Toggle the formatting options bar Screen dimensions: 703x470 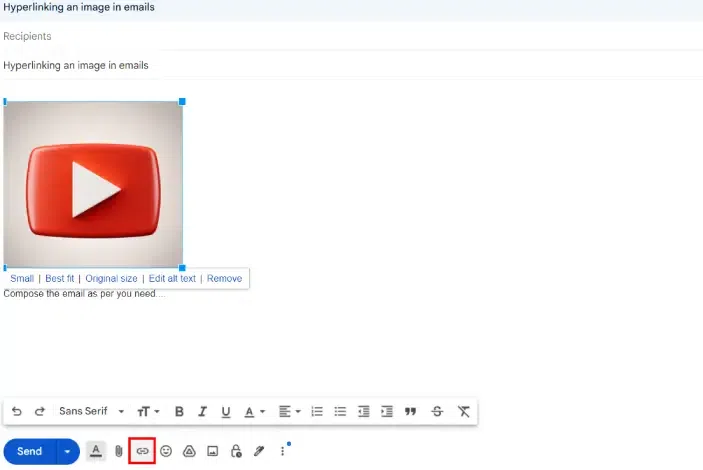pos(95,451)
